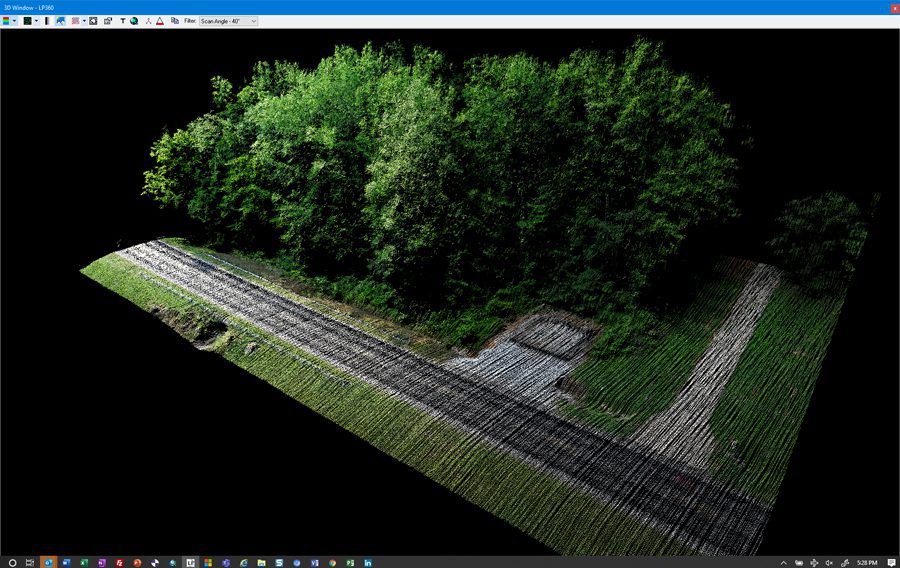Open the Scan Angle filter dropdown
900x568 pixels.
228,21
